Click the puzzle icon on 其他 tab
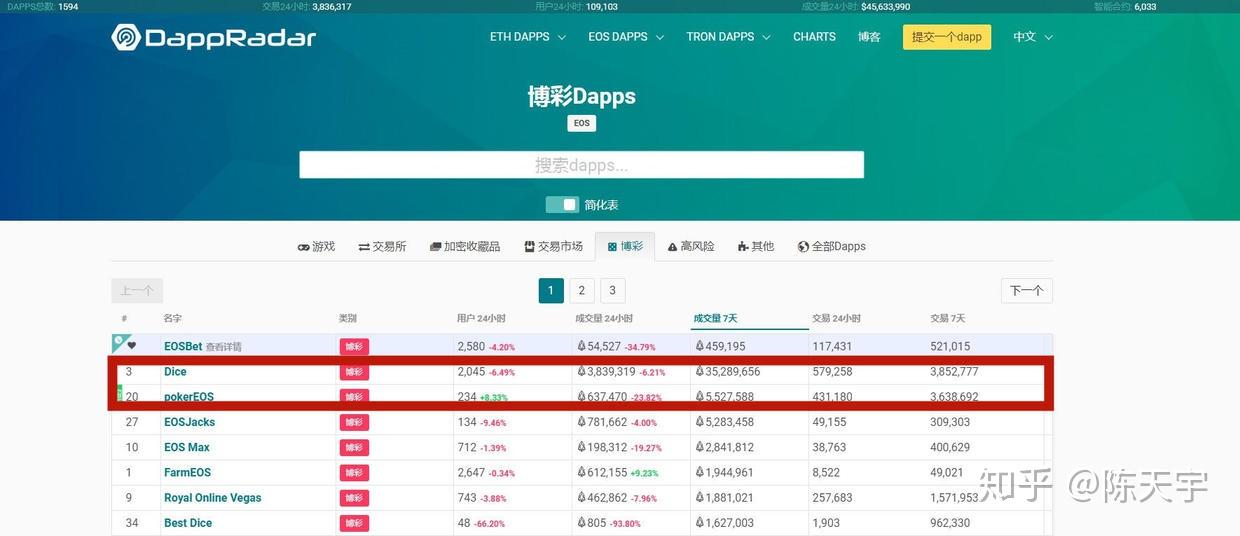The width and height of the screenshot is (1240, 536). 743,247
